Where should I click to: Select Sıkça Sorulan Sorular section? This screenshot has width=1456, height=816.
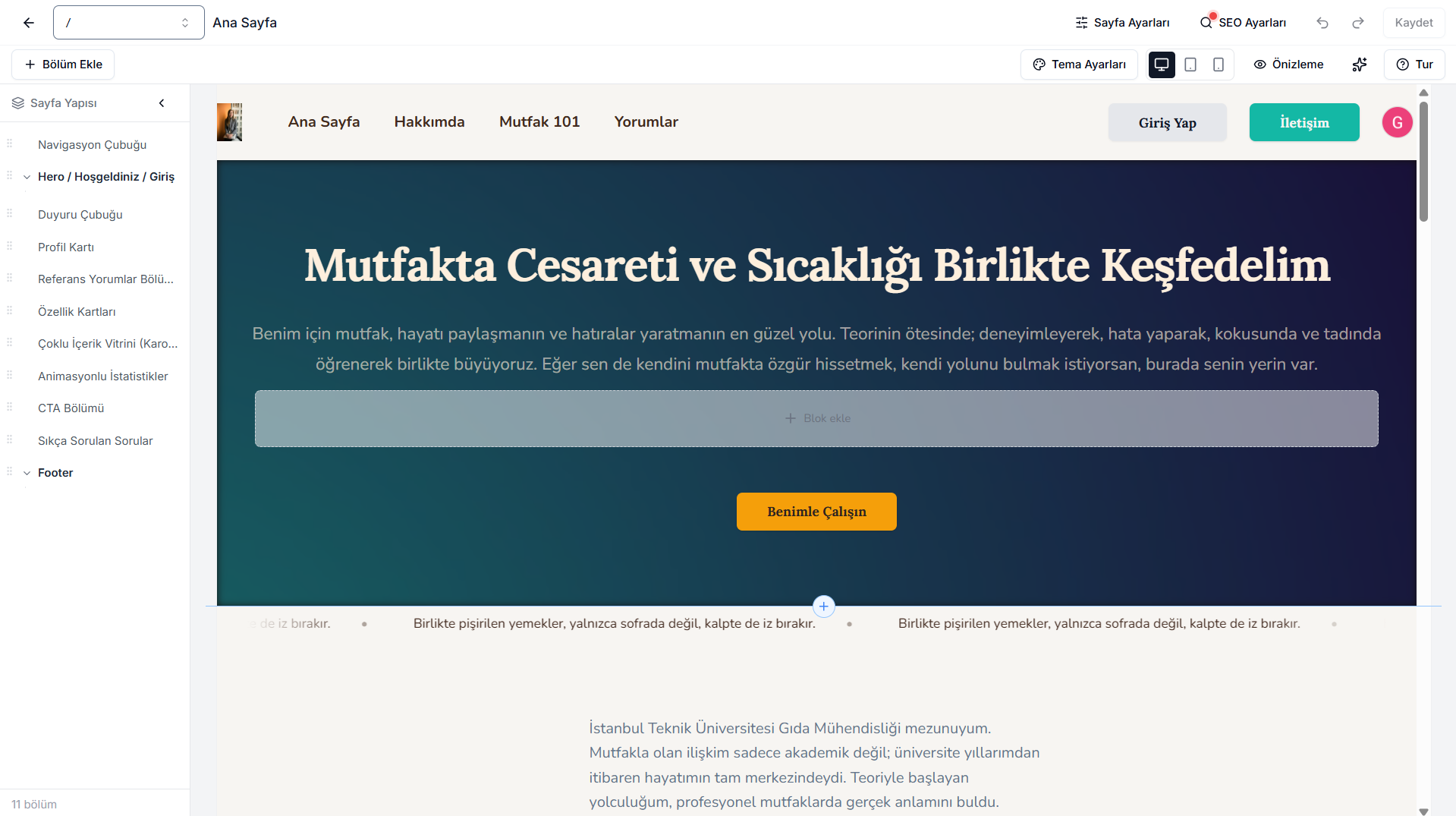pyautogui.click(x=96, y=441)
